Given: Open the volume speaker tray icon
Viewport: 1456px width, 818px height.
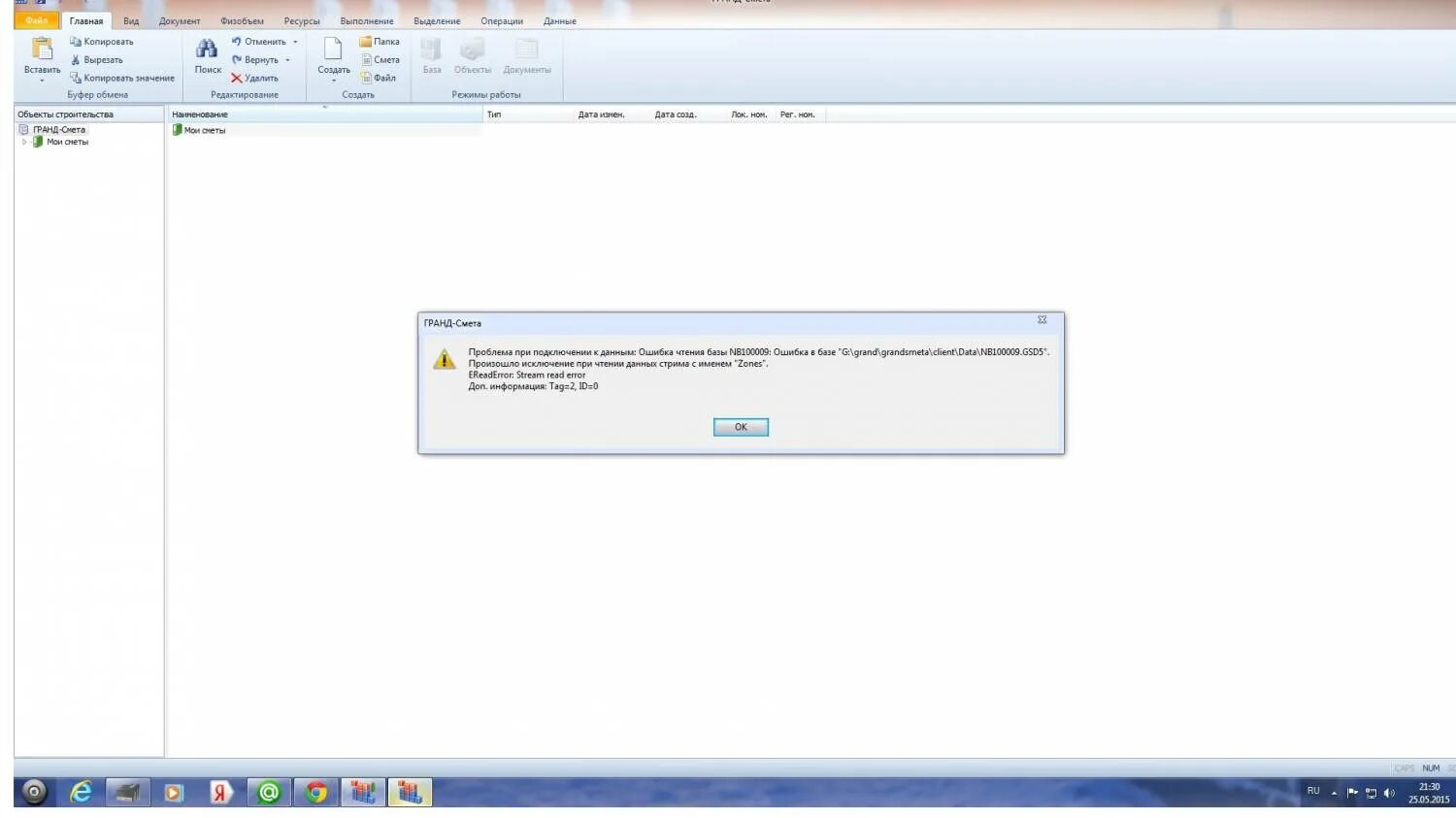Looking at the screenshot, I should [x=1389, y=793].
